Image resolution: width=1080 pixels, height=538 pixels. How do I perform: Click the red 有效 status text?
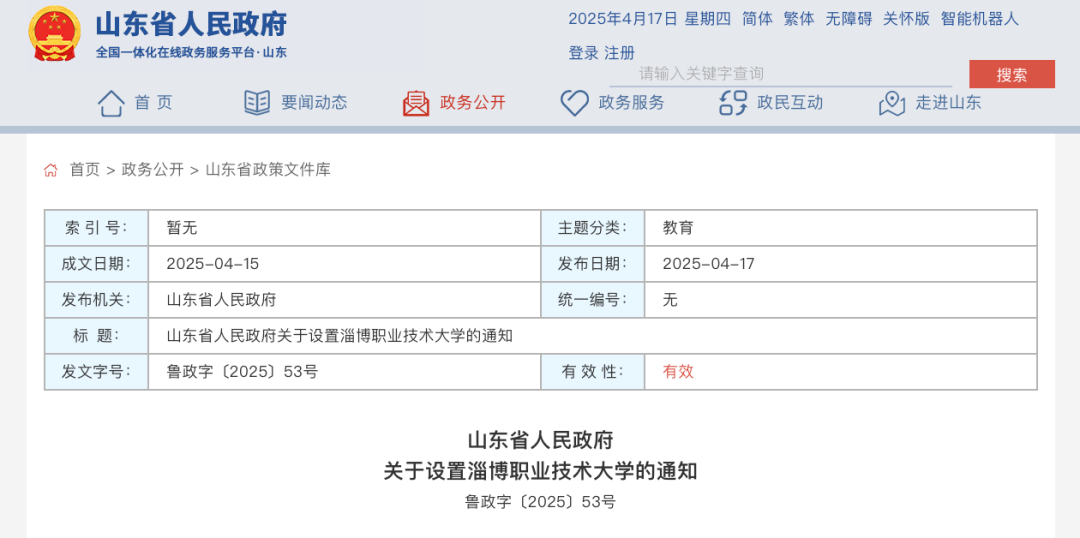click(678, 372)
